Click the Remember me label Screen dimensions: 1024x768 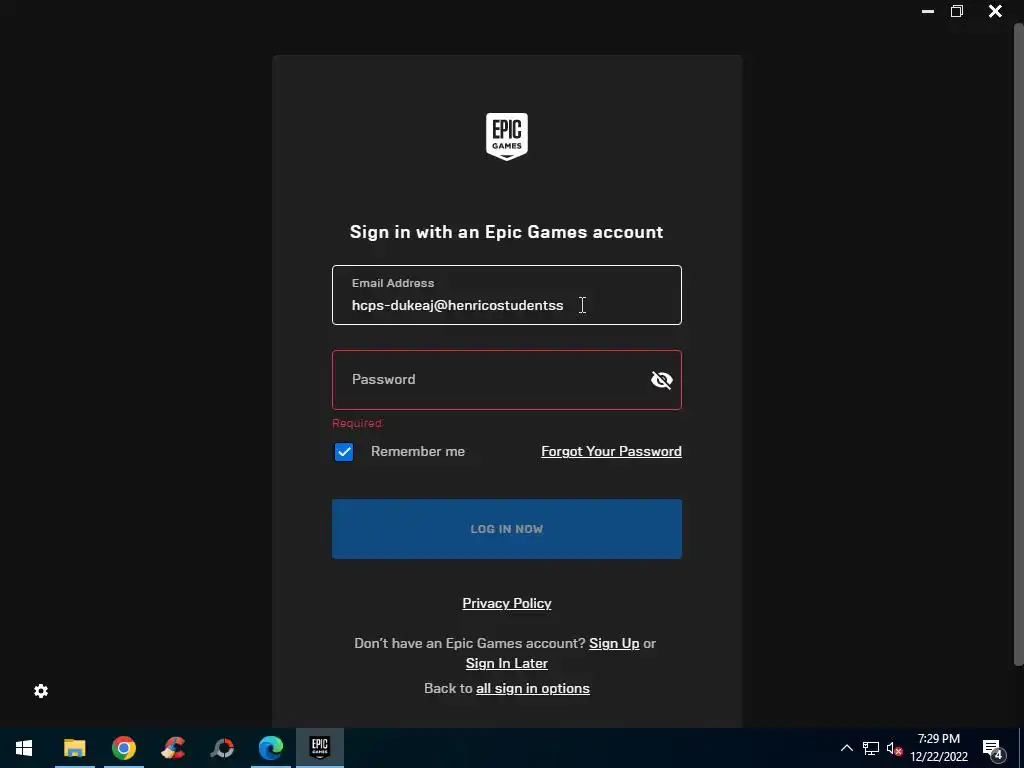pos(418,451)
